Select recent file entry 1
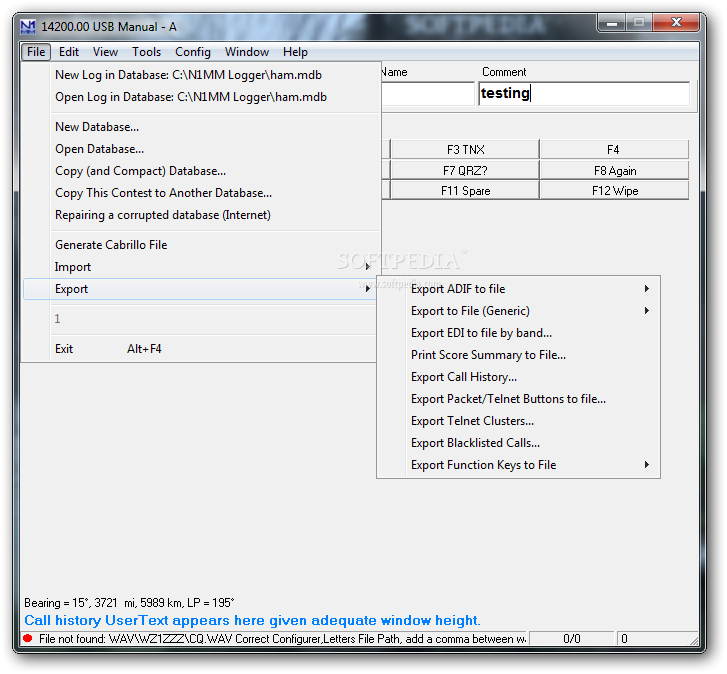727x674 pixels. (199, 319)
